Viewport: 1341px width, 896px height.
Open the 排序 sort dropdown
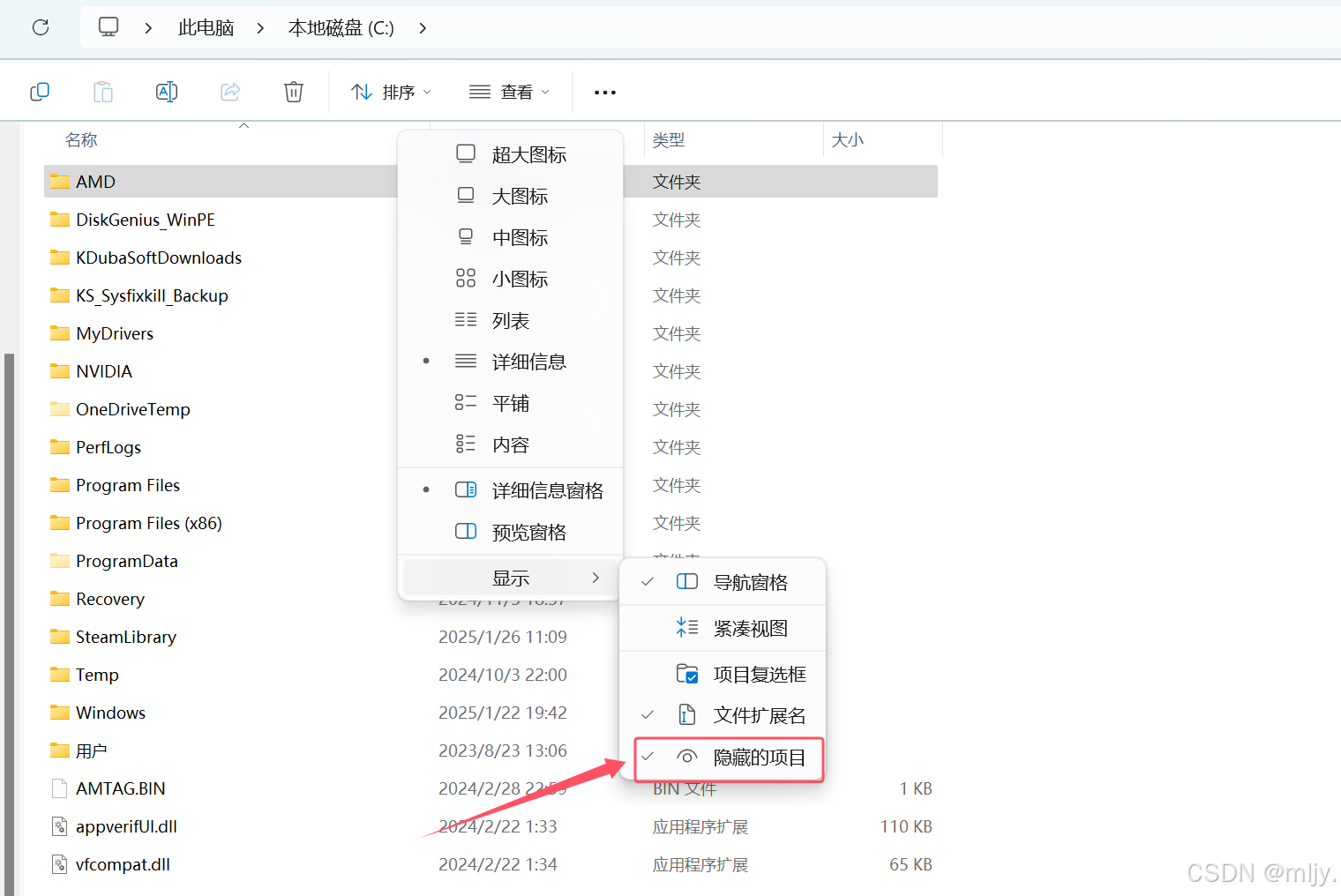391,93
